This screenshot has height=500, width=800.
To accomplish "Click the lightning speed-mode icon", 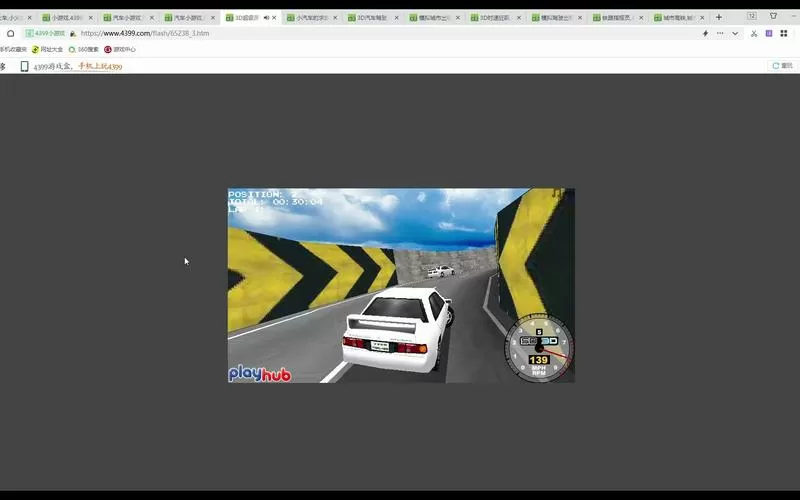I will coord(705,33).
